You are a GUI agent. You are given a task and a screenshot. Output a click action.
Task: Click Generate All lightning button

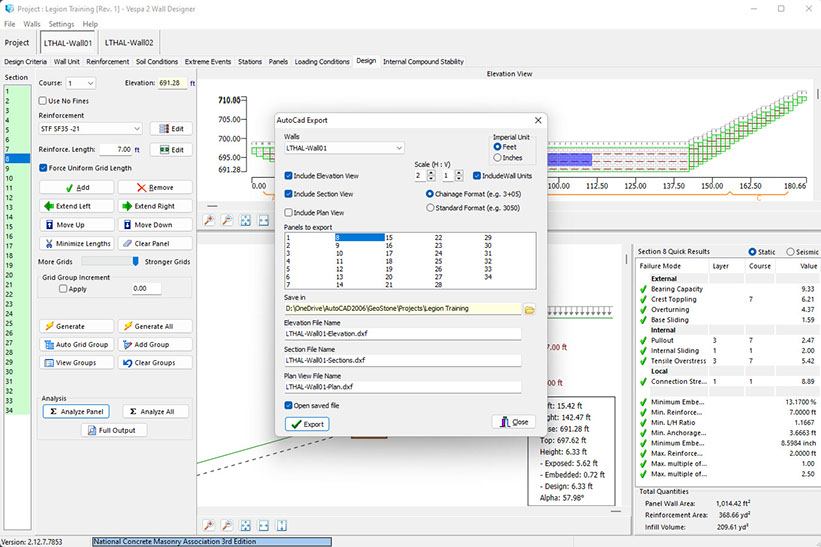tap(155, 326)
